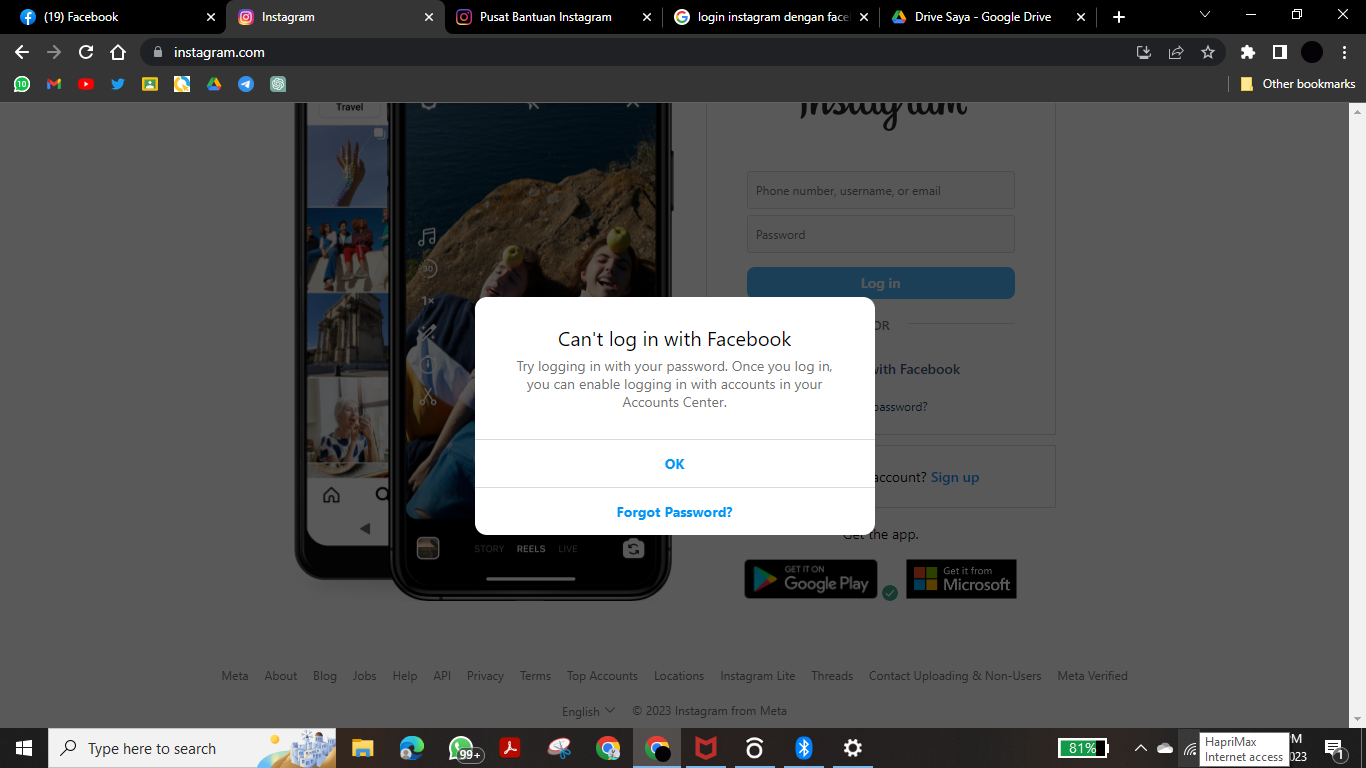1366x768 pixels.
Task: Open the Top Accounts footer link
Action: tap(602, 676)
